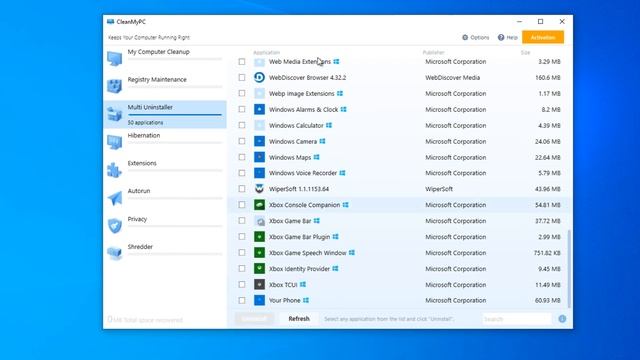Click the Windows Voice Recorder app icon

259,173
